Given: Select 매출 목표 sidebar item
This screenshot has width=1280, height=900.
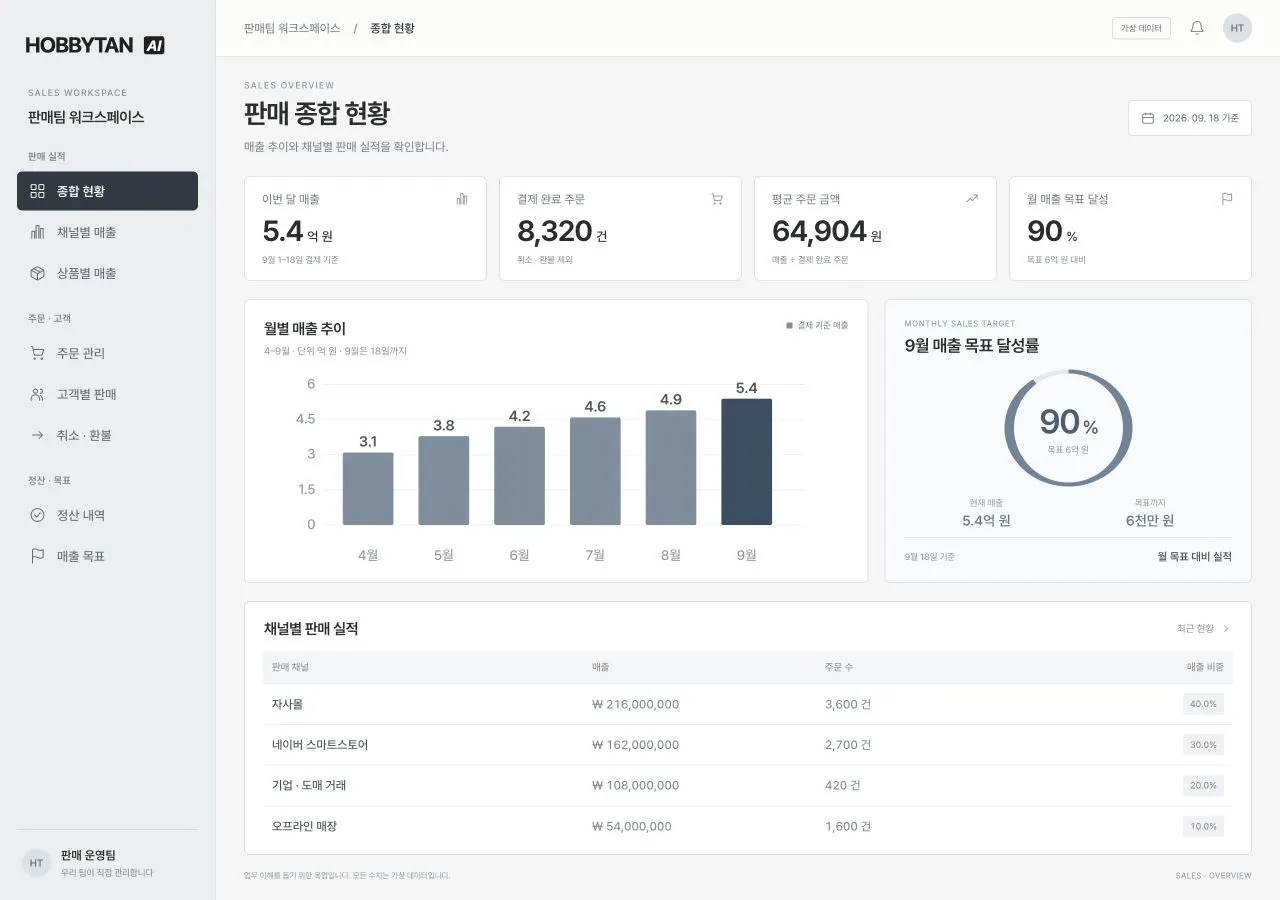Looking at the screenshot, I should 107,556.
